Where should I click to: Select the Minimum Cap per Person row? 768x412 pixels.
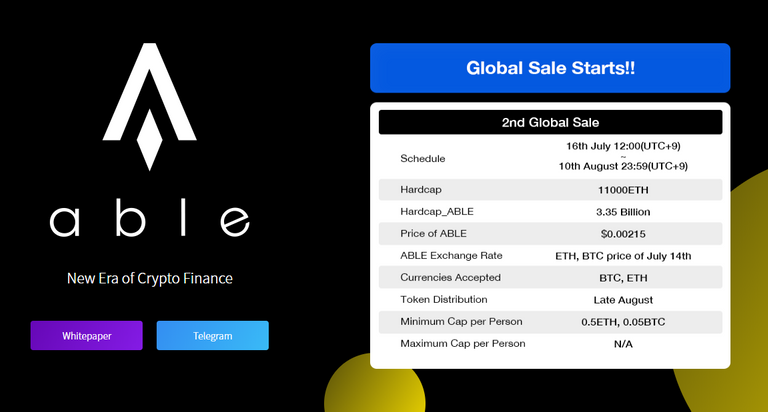550,321
